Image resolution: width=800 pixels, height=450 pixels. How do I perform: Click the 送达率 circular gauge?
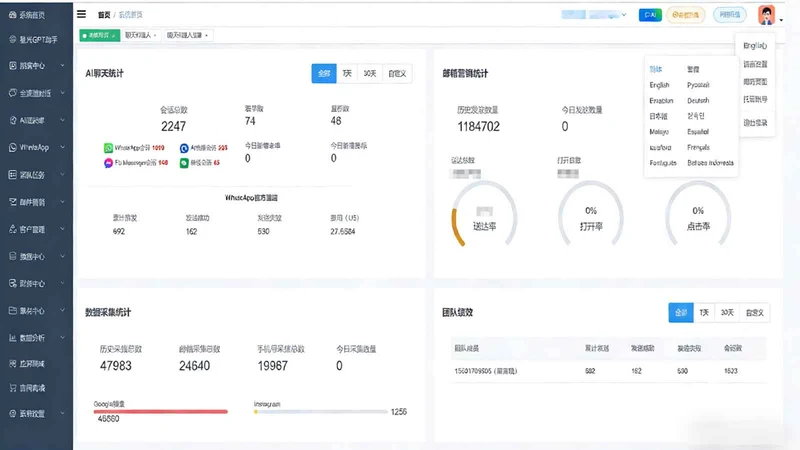click(x=484, y=215)
